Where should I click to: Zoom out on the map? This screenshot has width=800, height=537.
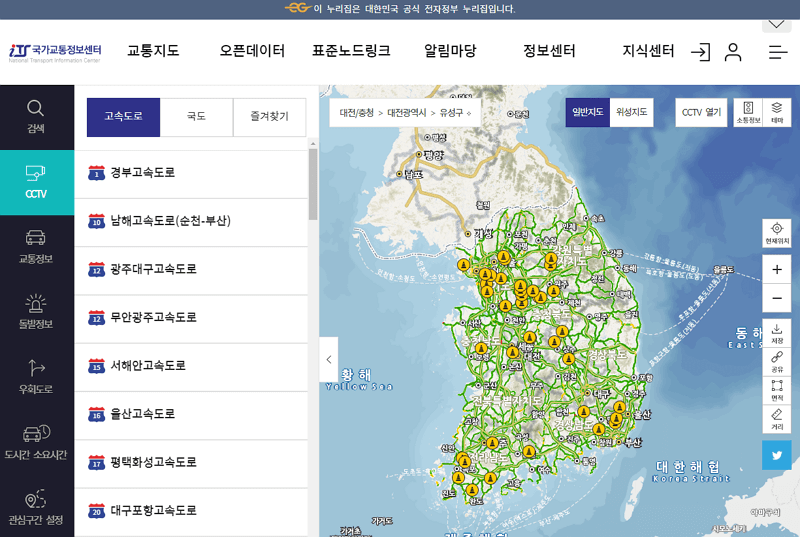(777, 298)
